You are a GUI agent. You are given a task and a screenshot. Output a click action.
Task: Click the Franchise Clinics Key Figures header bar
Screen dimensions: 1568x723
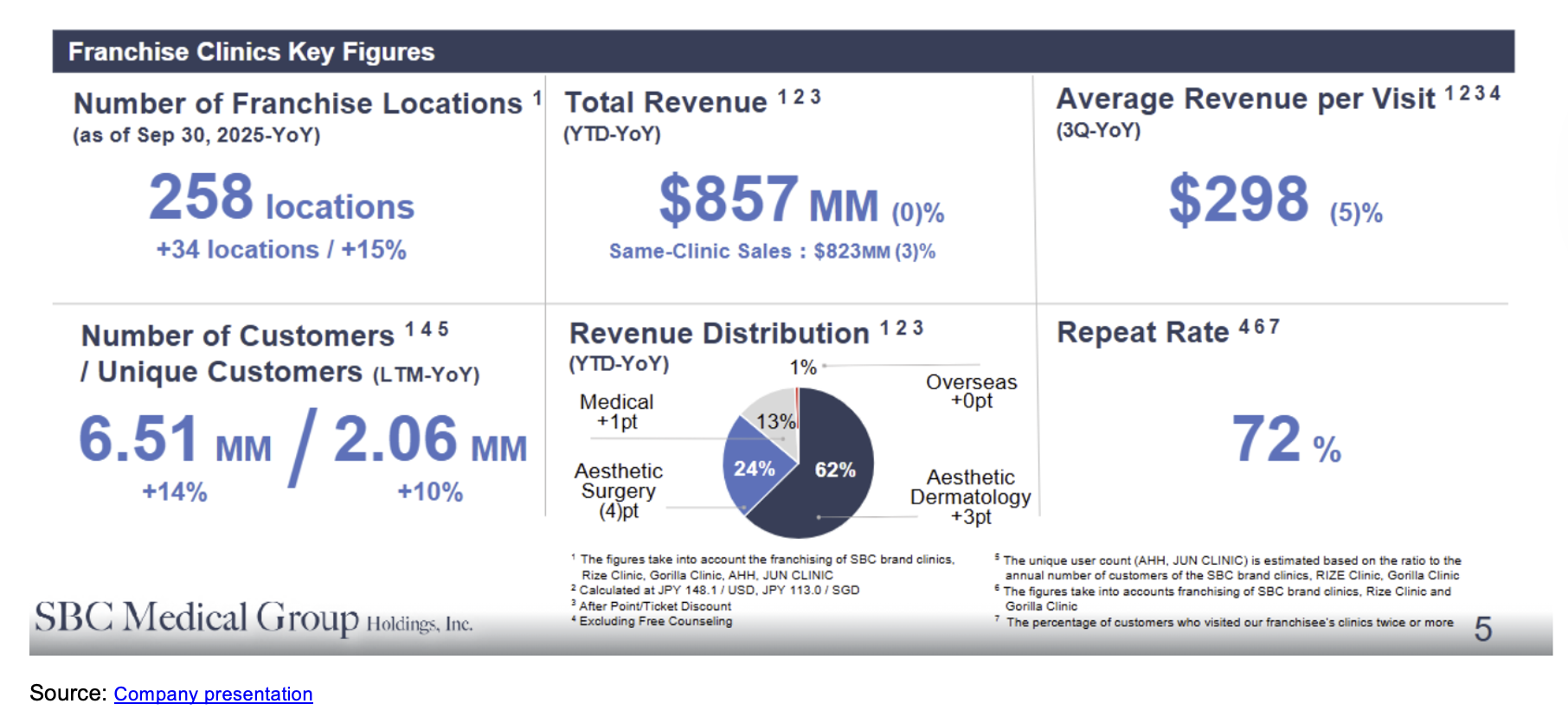pos(782,52)
